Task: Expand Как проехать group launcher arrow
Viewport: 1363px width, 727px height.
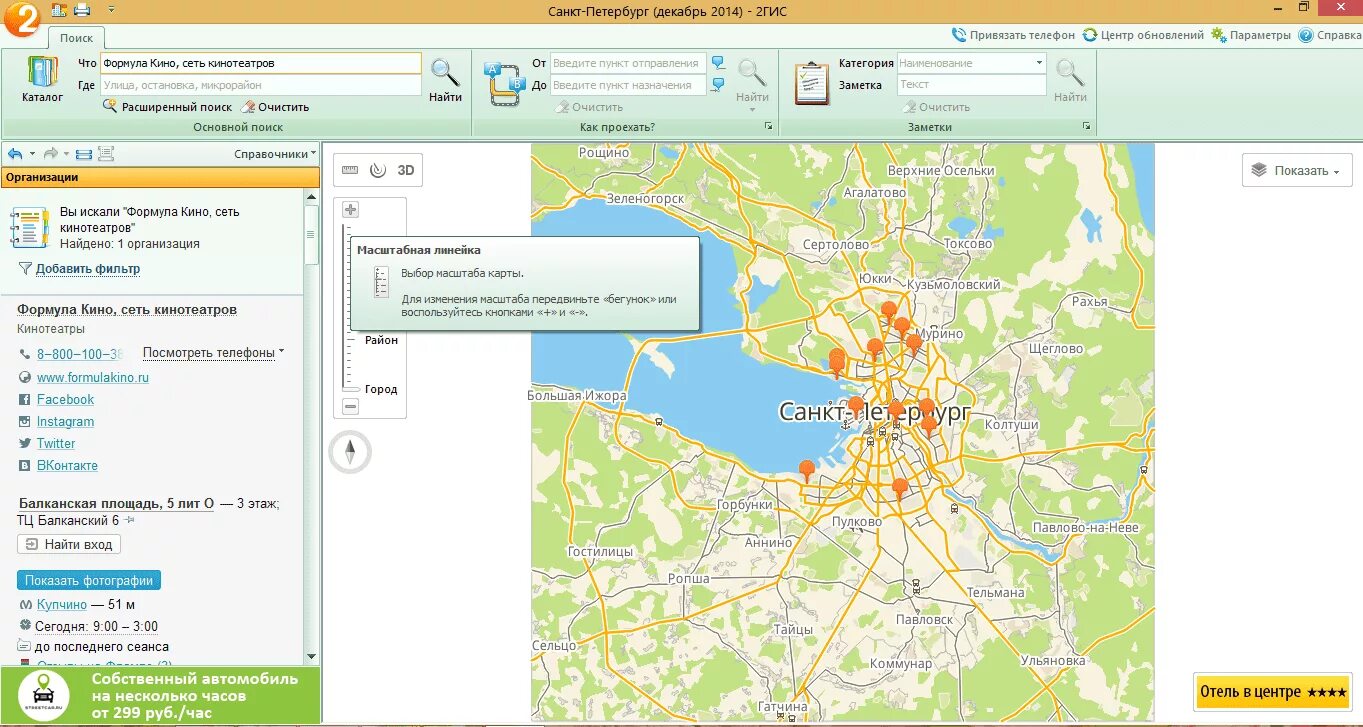Action: [x=768, y=127]
